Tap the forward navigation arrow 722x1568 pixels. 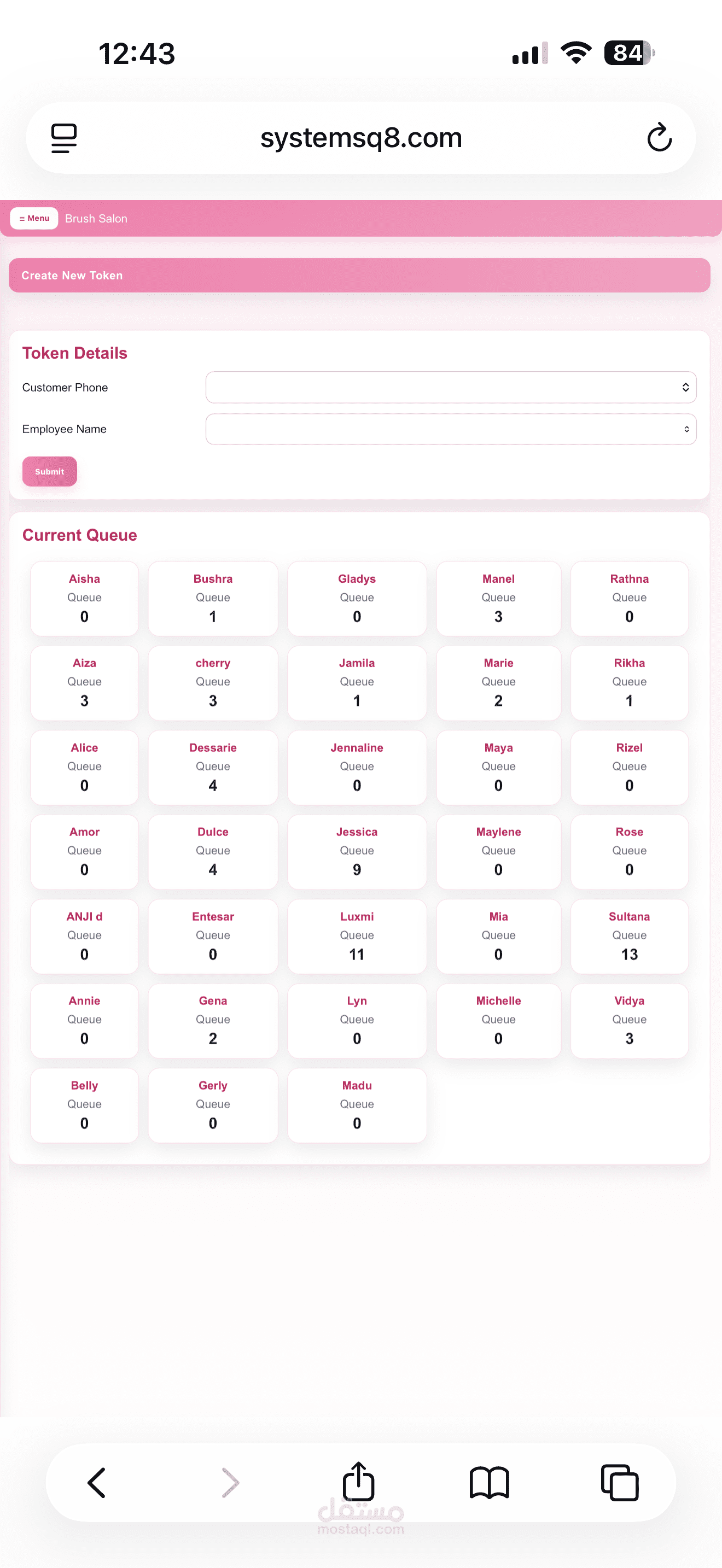pos(230,1483)
